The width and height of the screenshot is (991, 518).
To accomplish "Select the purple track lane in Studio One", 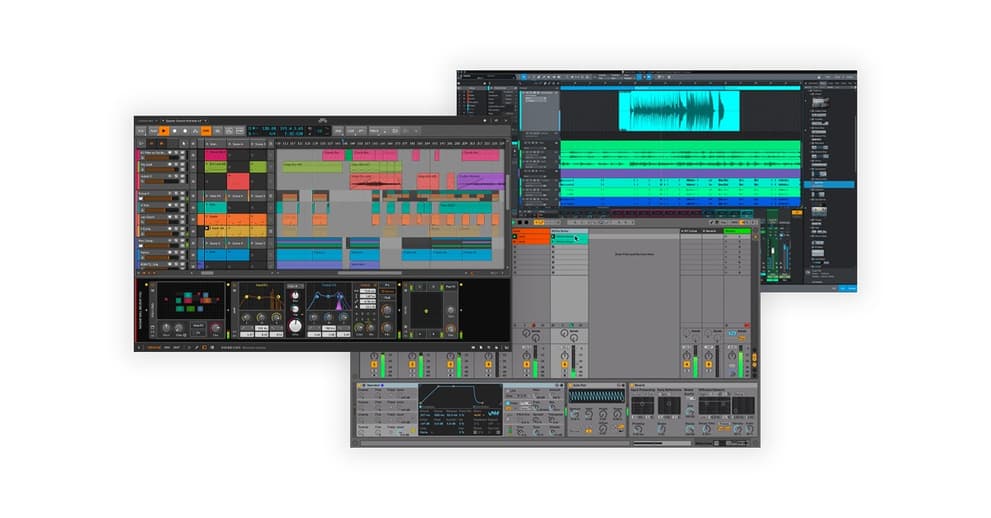I will click(x=680, y=173).
